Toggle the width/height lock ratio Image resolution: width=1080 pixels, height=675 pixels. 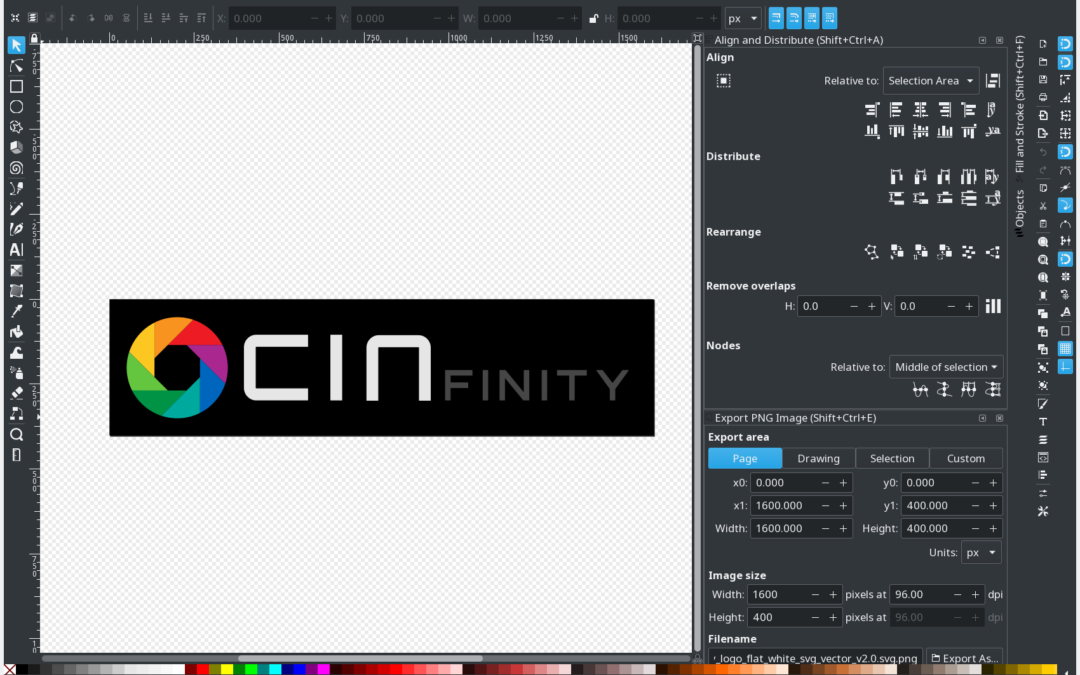(x=594, y=18)
